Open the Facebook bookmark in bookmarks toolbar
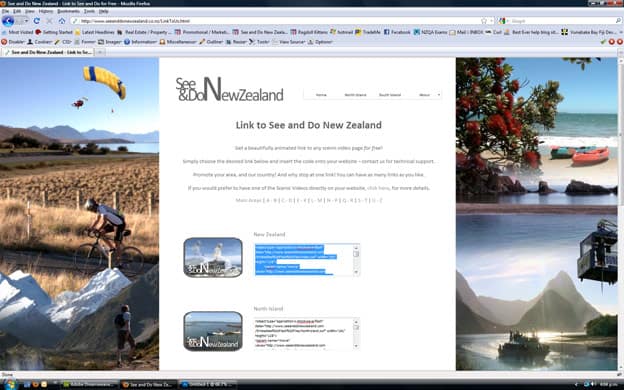 point(397,32)
